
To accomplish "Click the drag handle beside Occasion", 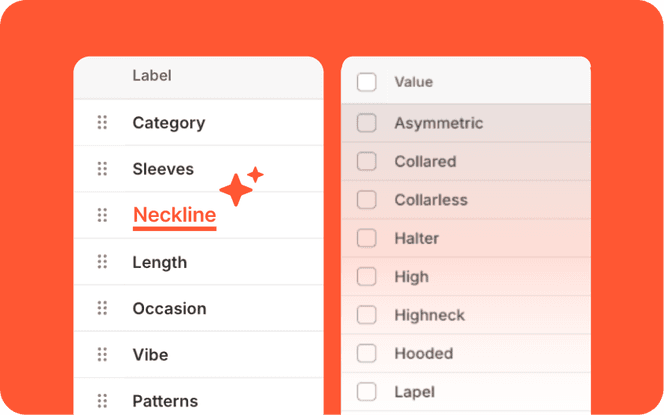I will click(x=102, y=308).
